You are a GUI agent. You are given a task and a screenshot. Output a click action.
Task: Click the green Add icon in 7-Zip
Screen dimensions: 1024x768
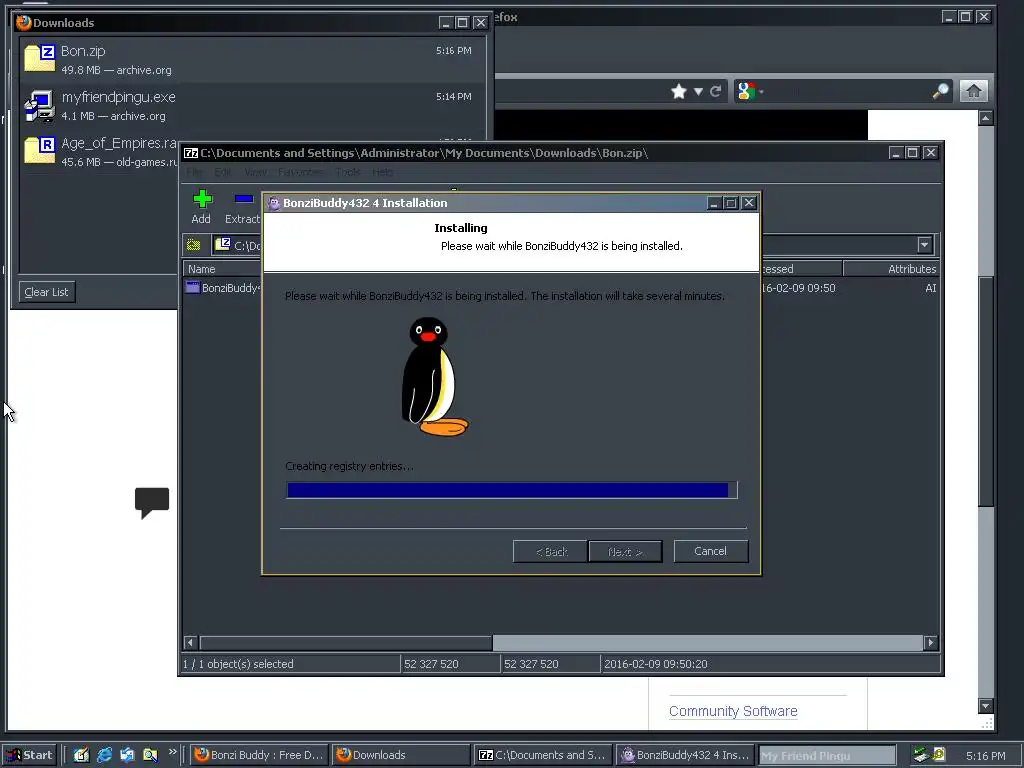tap(202, 199)
